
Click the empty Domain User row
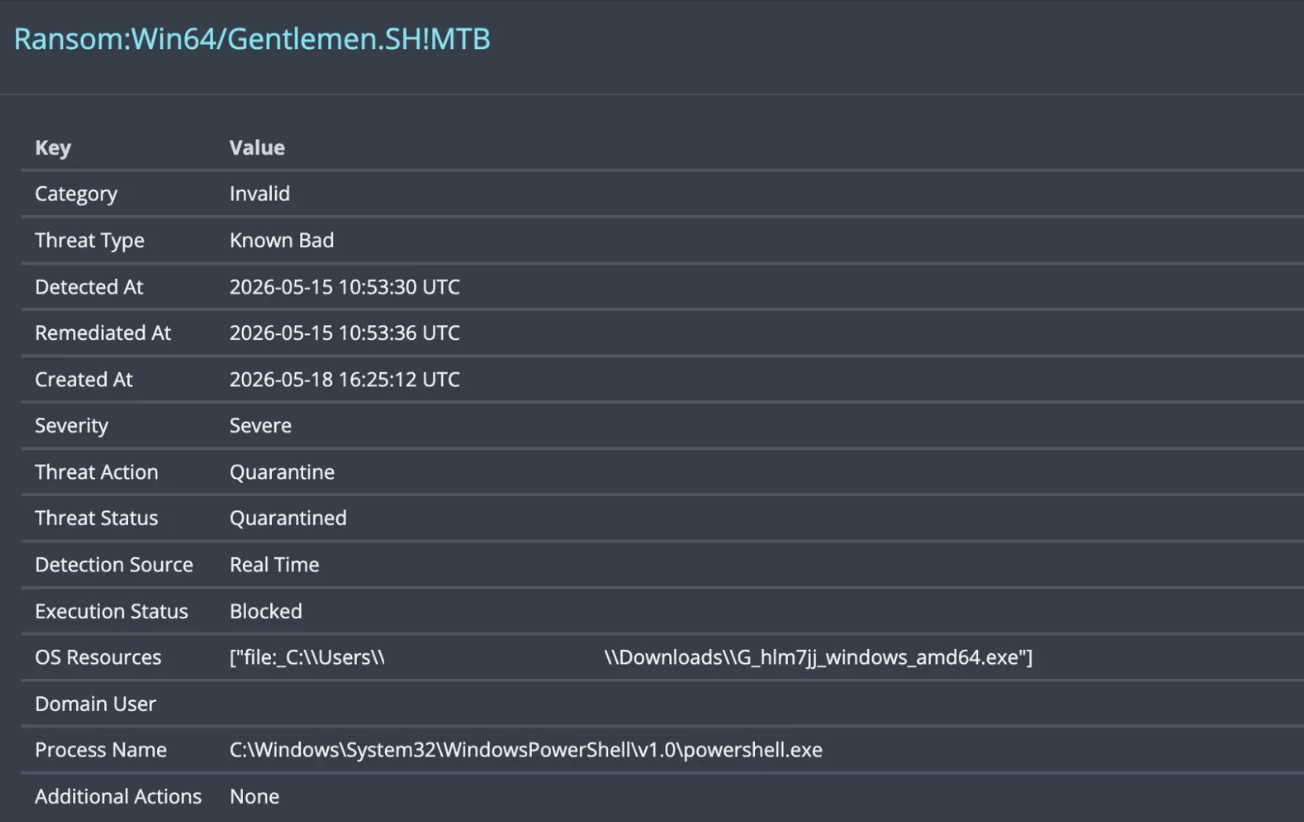pyautogui.click(x=662, y=704)
